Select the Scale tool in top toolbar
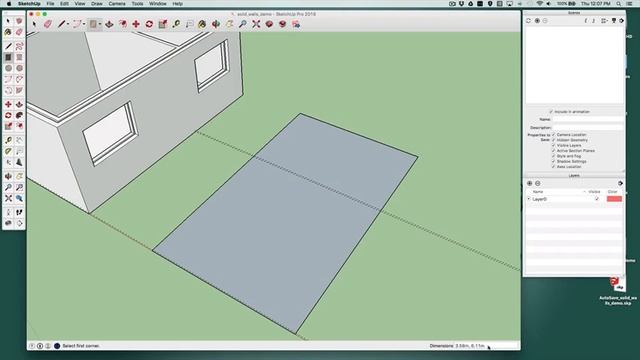 pyautogui.click(x=163, y=24)
